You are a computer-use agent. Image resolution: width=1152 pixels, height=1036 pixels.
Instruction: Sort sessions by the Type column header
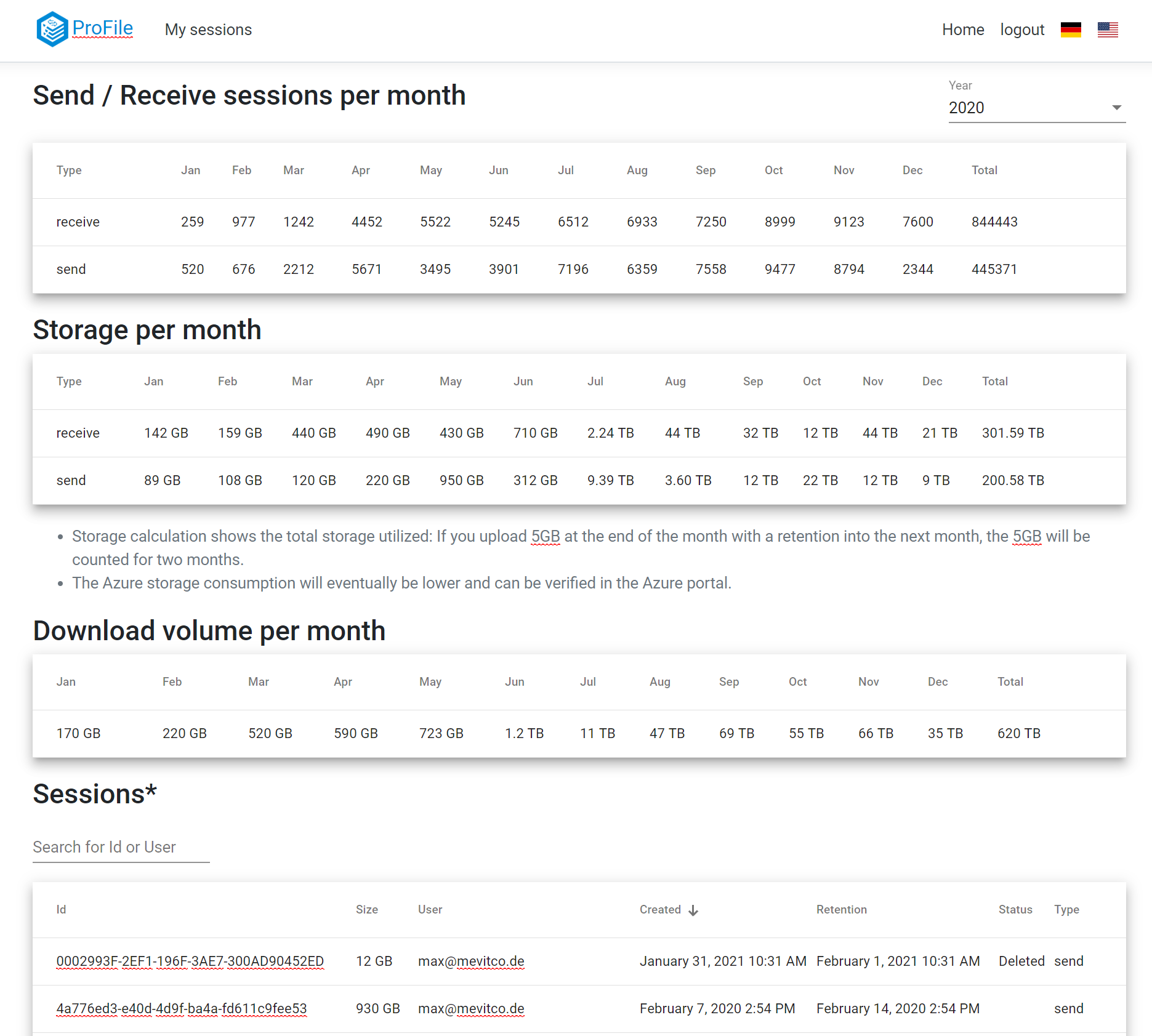(1066, 909)
